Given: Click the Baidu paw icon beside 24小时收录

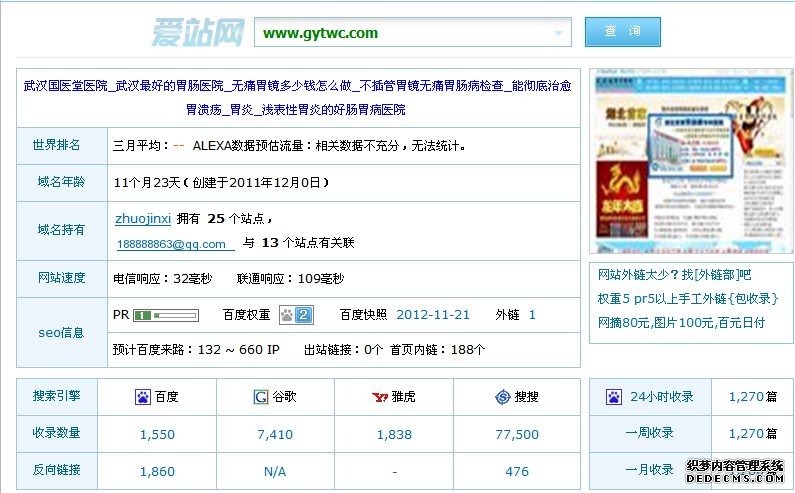Looking at the screenshot, I should tap(614, 397).
